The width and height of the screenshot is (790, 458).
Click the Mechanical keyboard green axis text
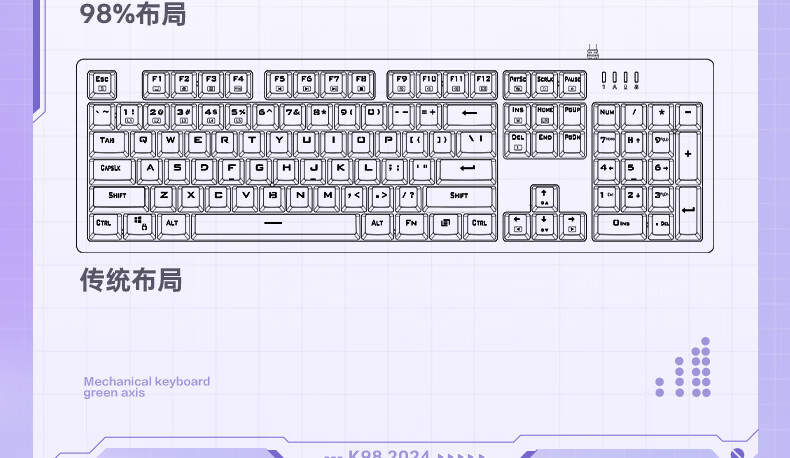point(146,387)
